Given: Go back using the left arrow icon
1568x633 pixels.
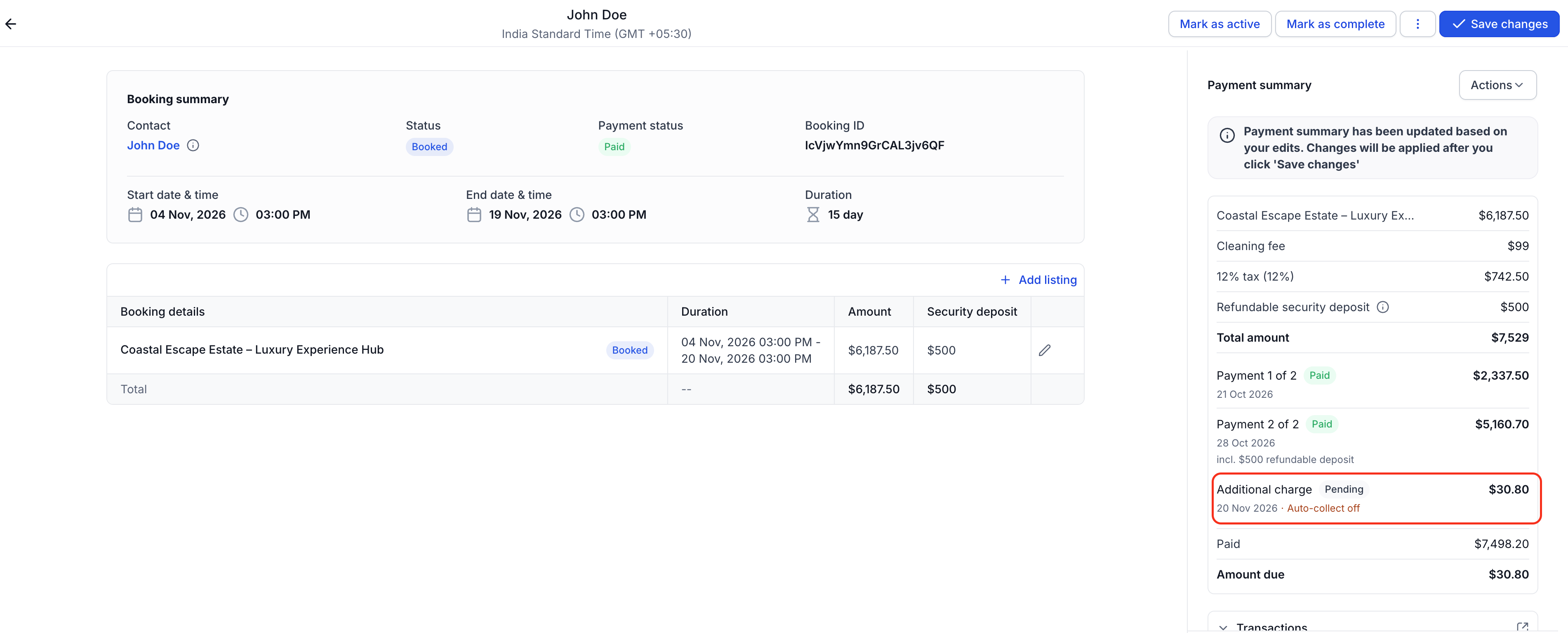Looking at the screenshot, I should pyautogui.click(x=11, y=24).
